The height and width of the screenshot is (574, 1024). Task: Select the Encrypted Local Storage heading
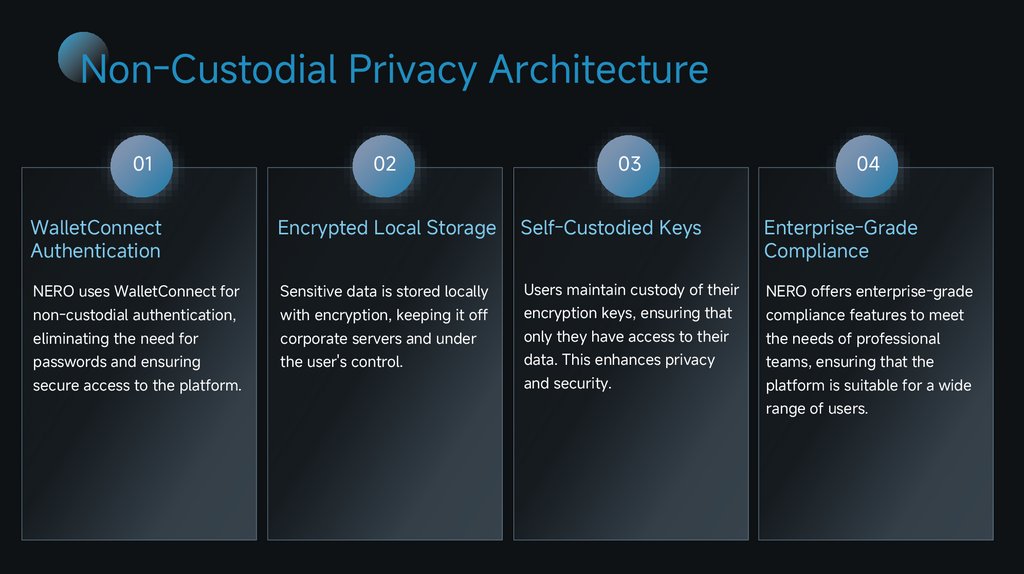click(387, 228)
